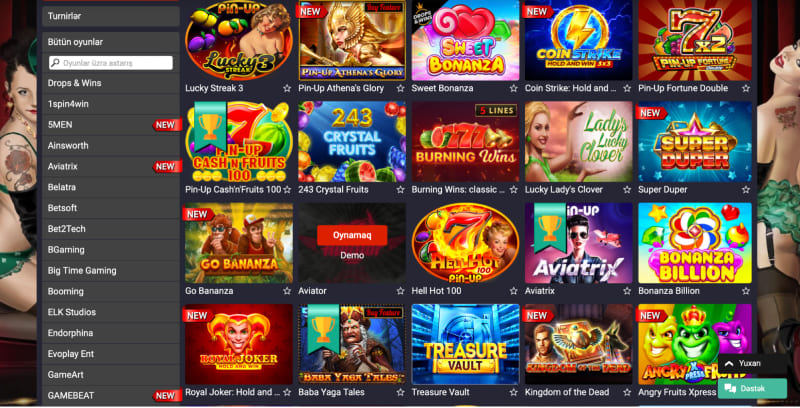This screenshot has height=408, width=800.
Task: Click trophy ribbon on Pin-Up Cash'n'Fruits 100
Action: (x=210, y=126)
